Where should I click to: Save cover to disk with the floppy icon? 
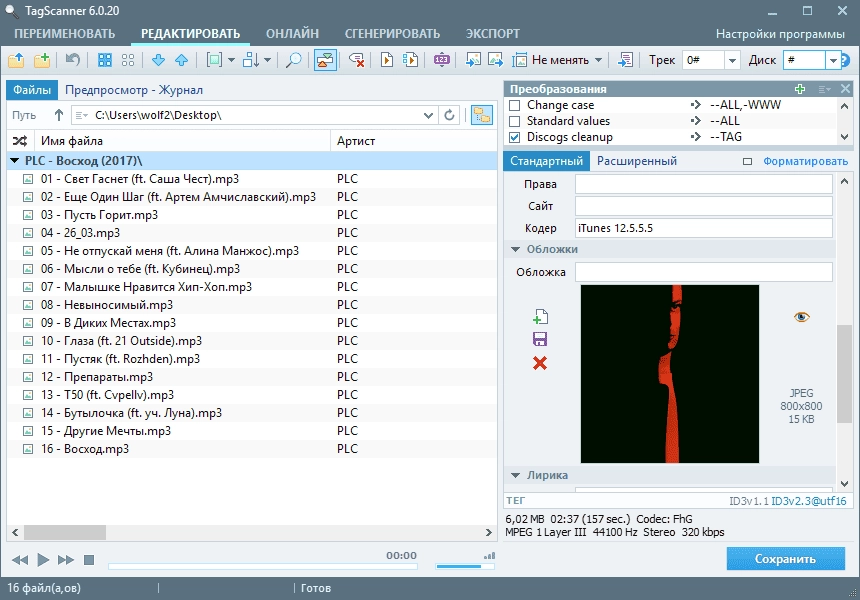[x=540, y=339]
